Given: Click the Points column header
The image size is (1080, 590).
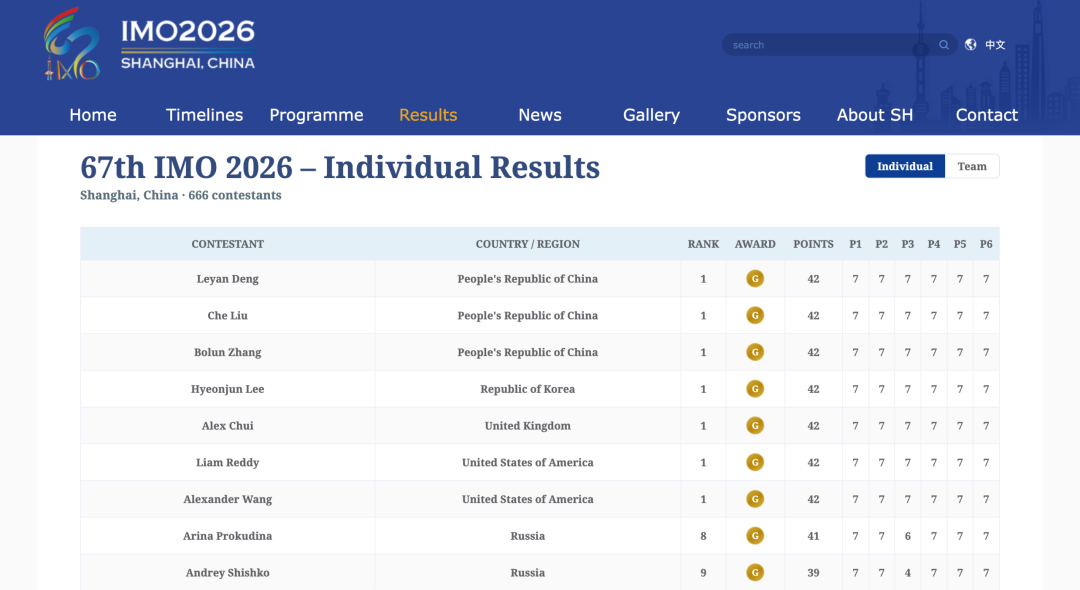Looking at the screenshot, I should (813, 244).
